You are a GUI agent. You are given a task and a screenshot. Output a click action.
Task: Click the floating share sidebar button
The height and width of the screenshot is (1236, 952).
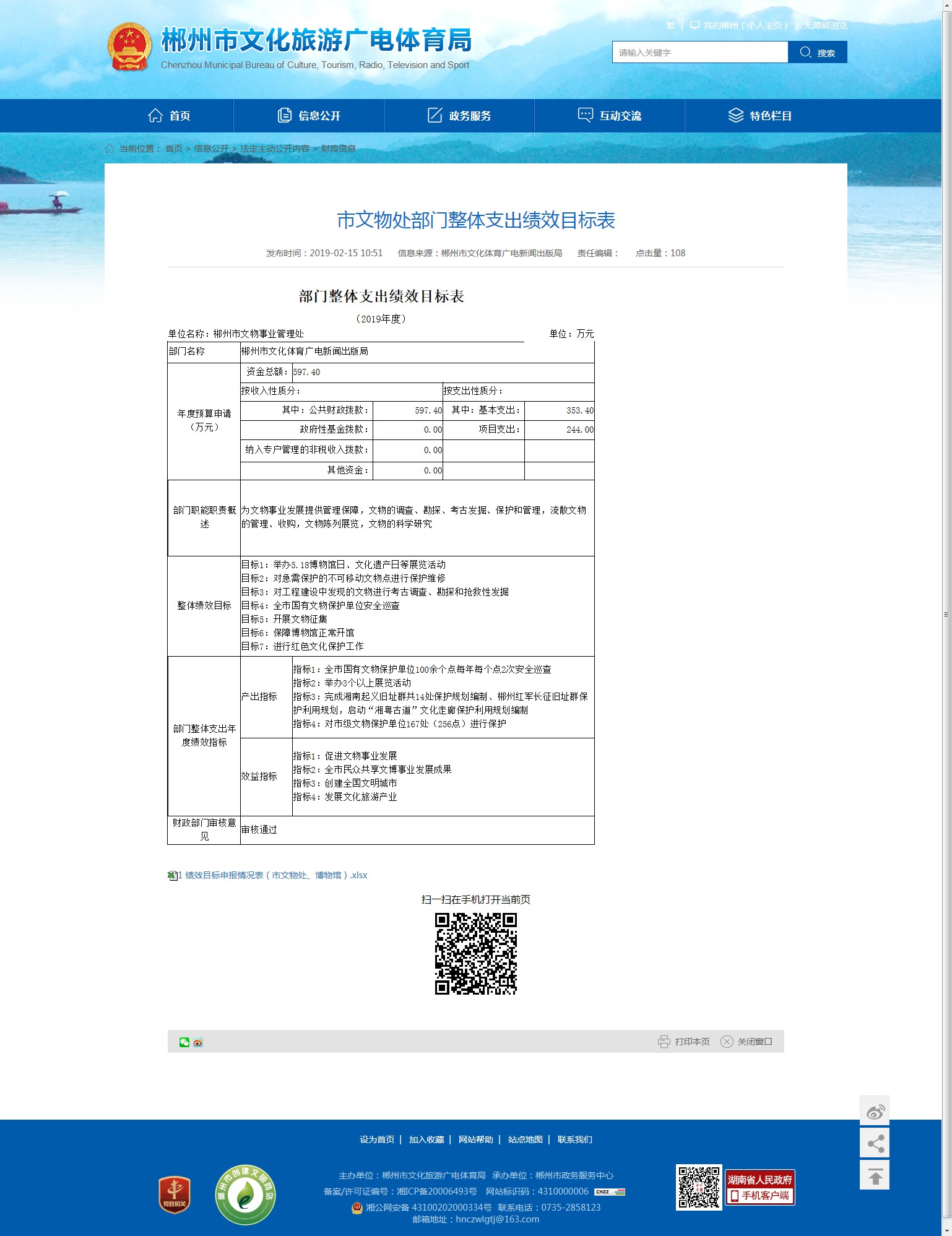point(875,1143)
